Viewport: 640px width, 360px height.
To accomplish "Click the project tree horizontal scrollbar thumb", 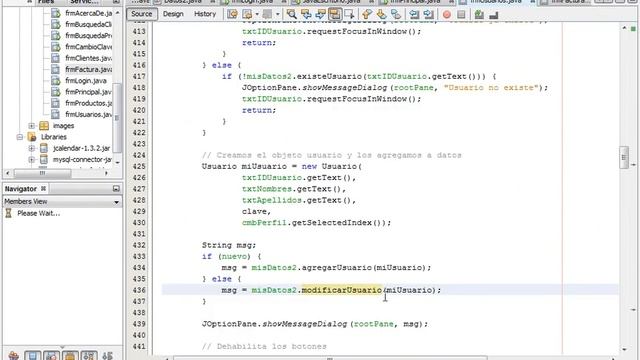I will (42, 173).
